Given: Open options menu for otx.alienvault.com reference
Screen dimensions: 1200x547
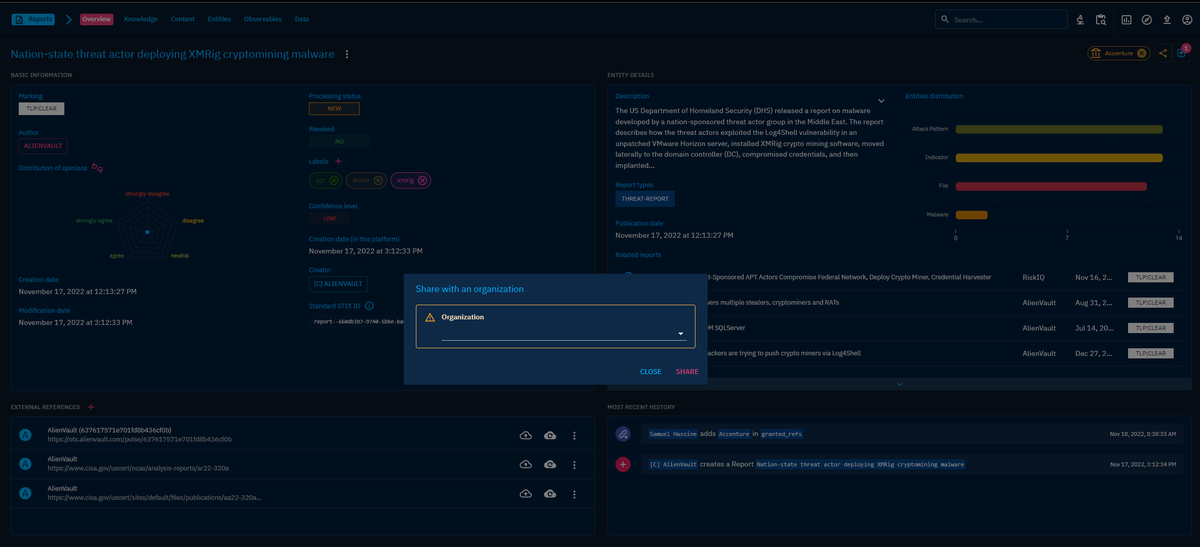Looking at the screenshot, I should 574,436.
